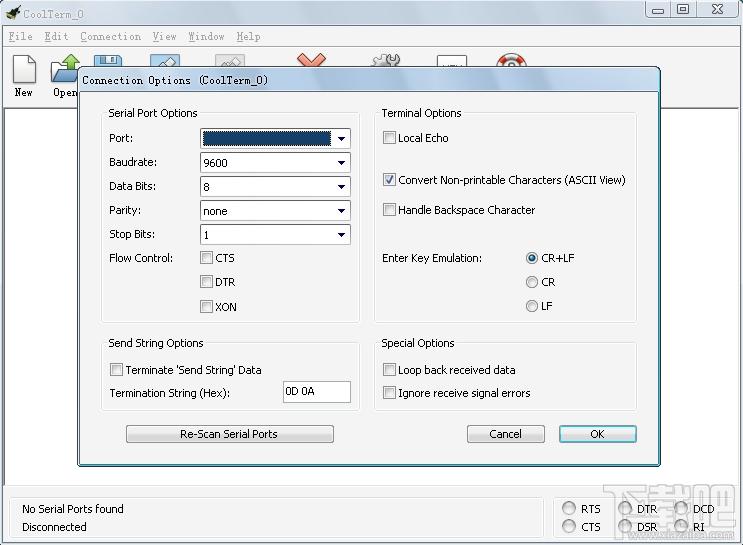This screenshot has width=743, height=545.
Task: Open the Port dropdown list
Action: (x=275, y=138)
